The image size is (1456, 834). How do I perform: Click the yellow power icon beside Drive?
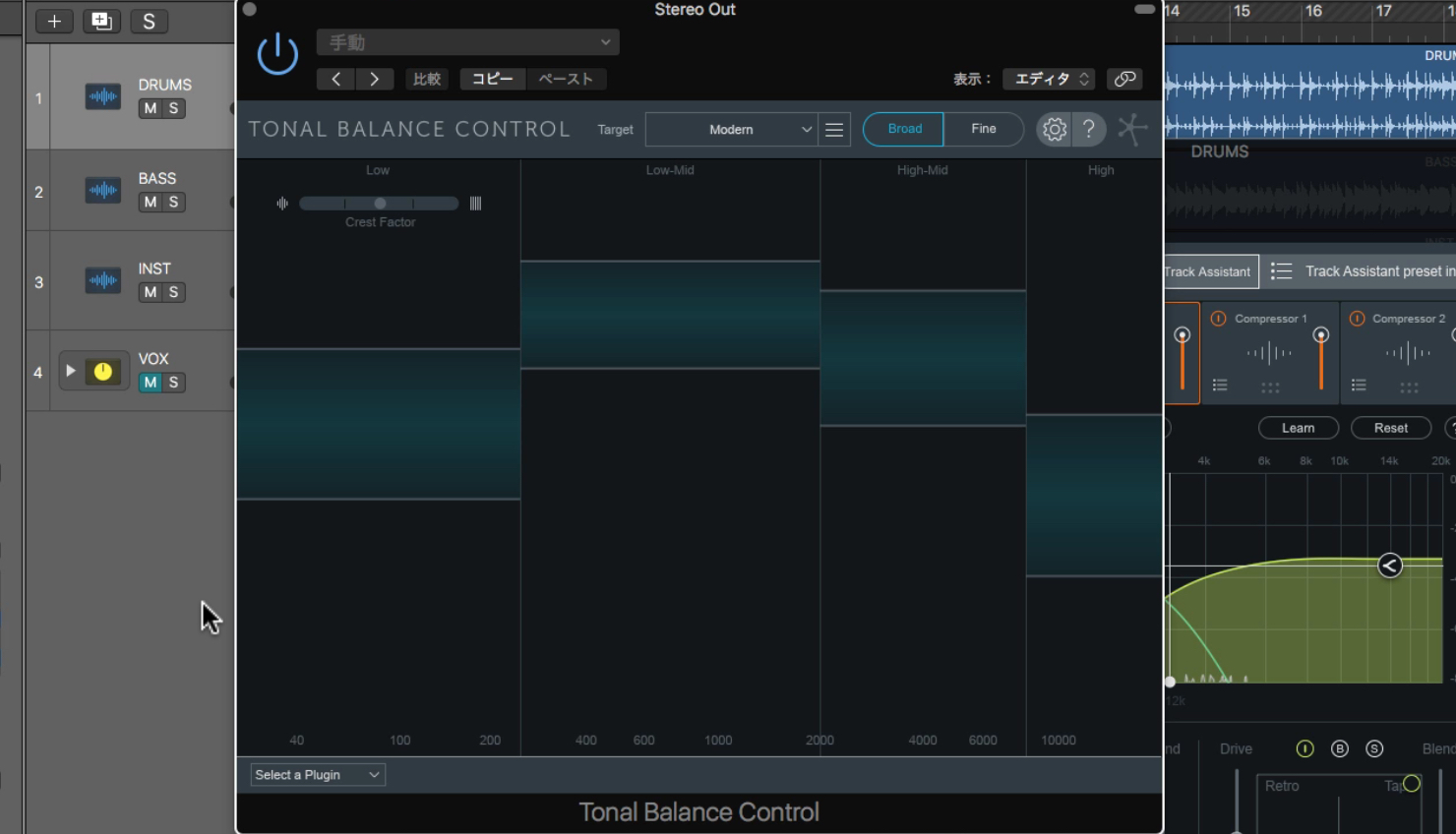click(1304, 748)
